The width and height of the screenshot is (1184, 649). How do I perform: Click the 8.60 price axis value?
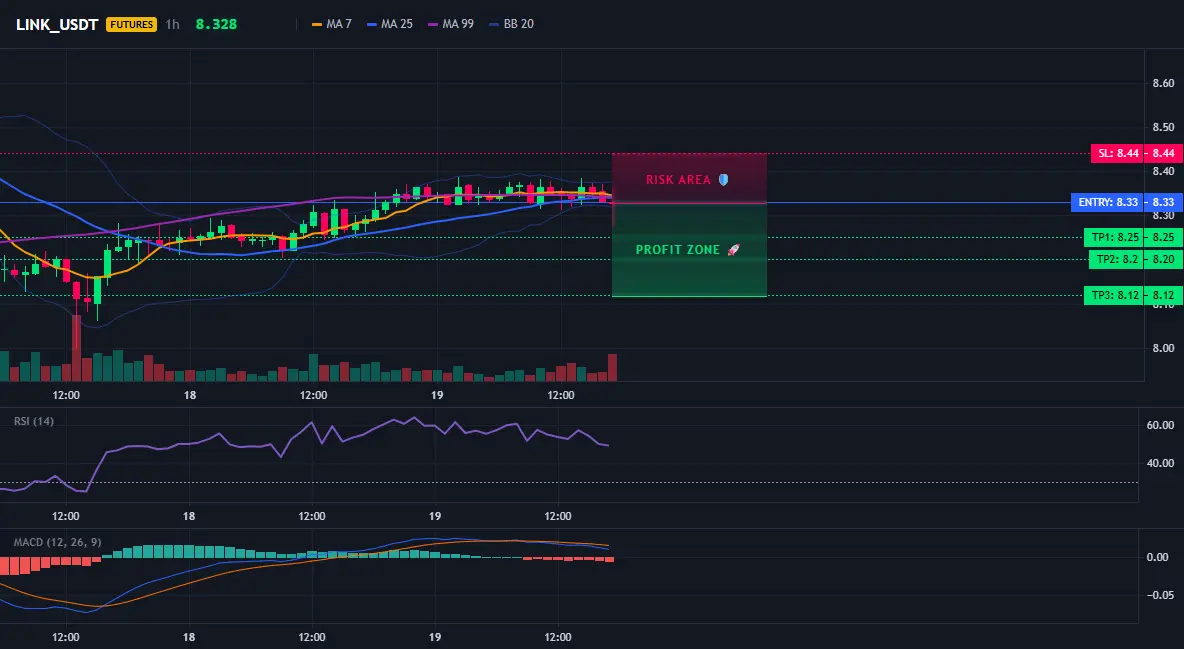coord(1164,83)
